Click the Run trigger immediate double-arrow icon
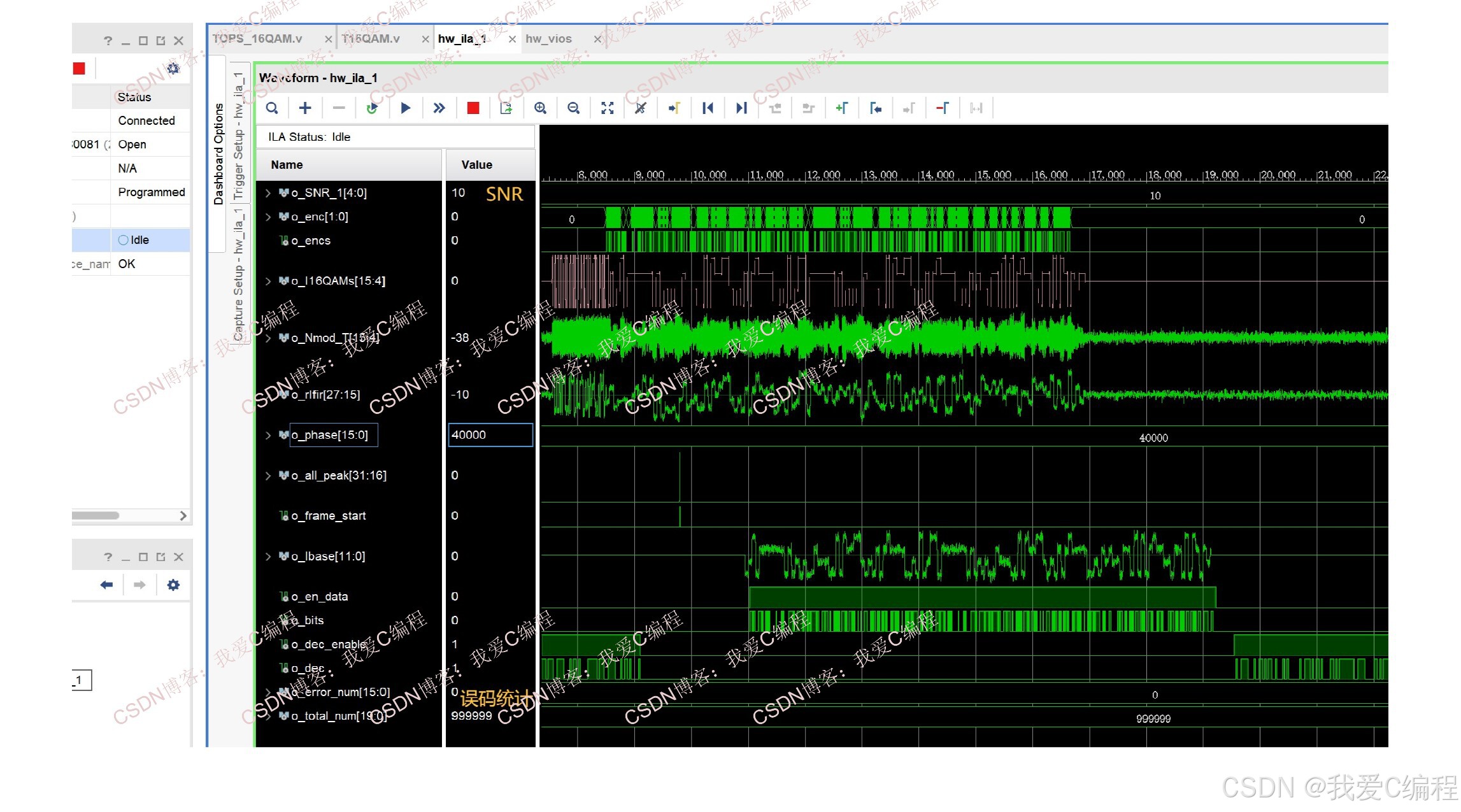1461x812 pixels. coord(439,108)
